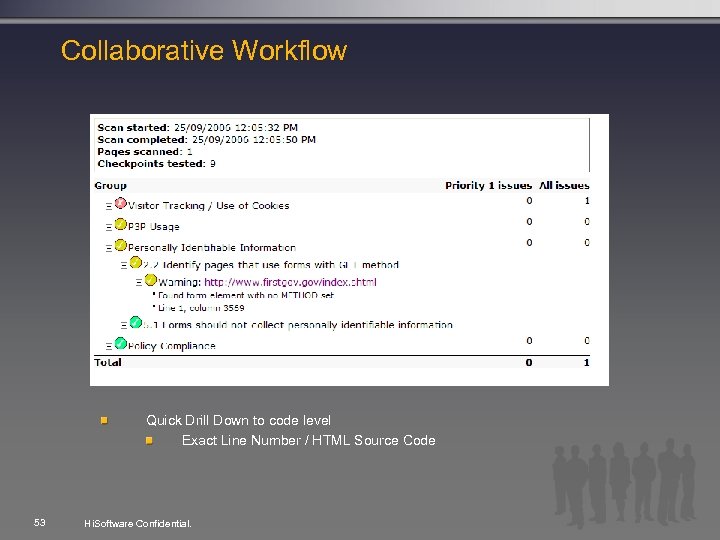
Task: Click the yellow icon beside Personally Identifiable Information
Action: coord(120,245)
